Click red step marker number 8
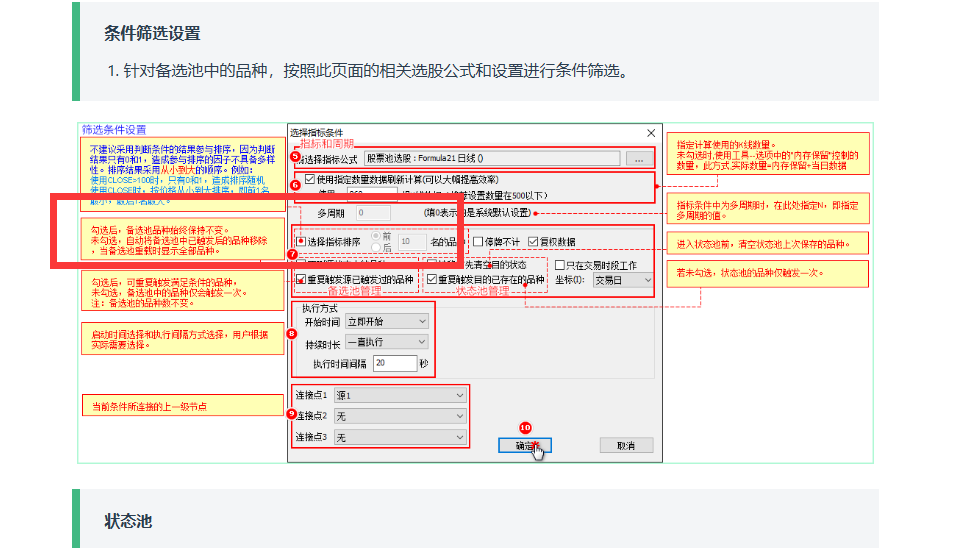The image size is (980, 548). point(292,333)
